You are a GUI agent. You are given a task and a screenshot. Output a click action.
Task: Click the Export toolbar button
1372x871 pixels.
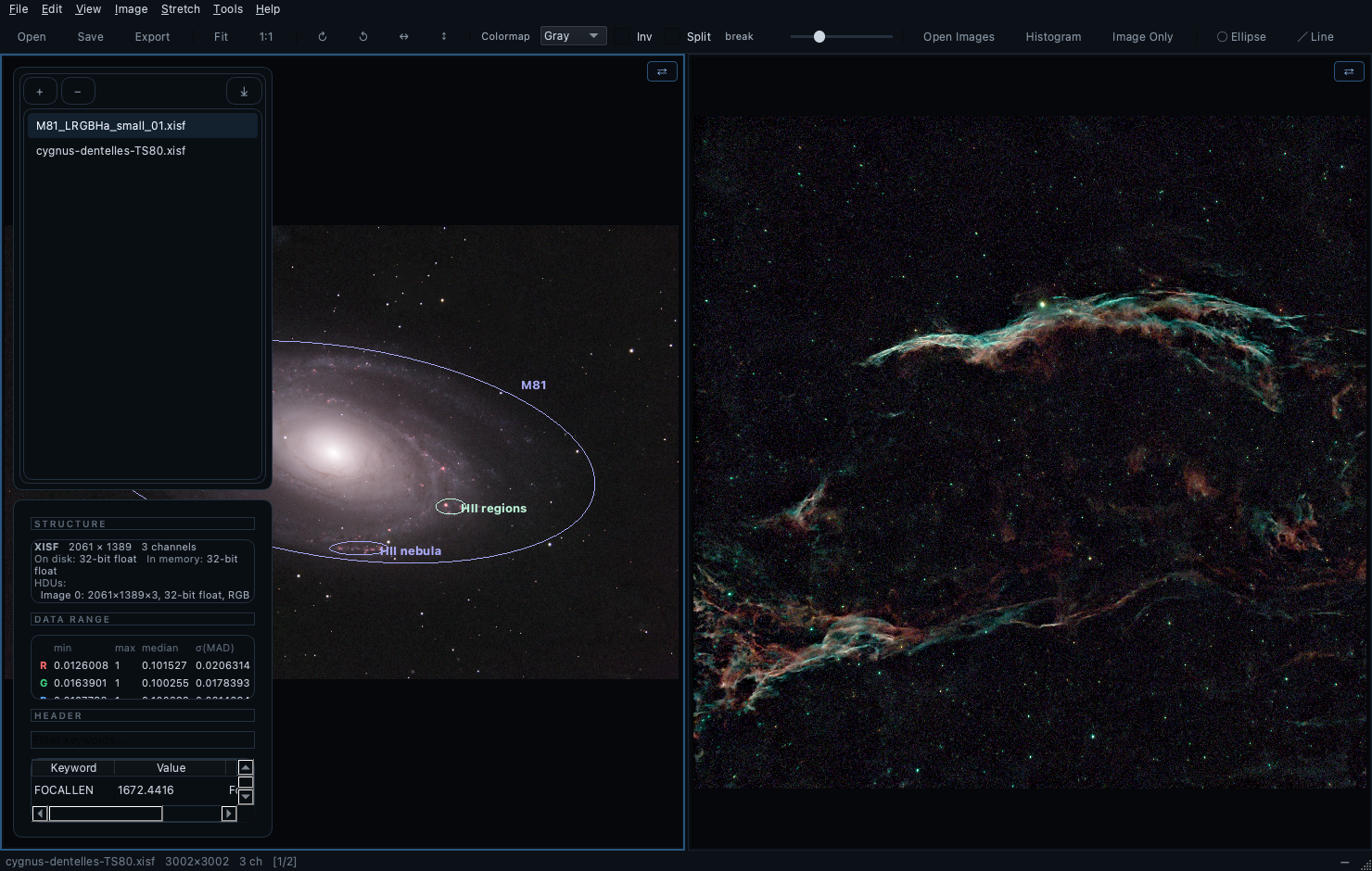[x=152, y=37]
